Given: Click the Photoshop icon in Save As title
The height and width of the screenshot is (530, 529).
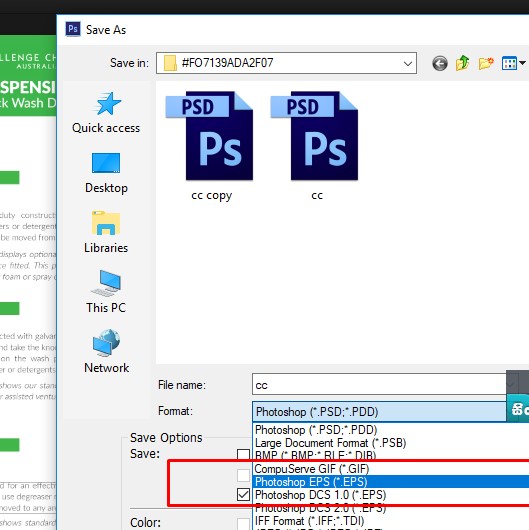Looking at the screenshot, I should [x=73, y=29].
